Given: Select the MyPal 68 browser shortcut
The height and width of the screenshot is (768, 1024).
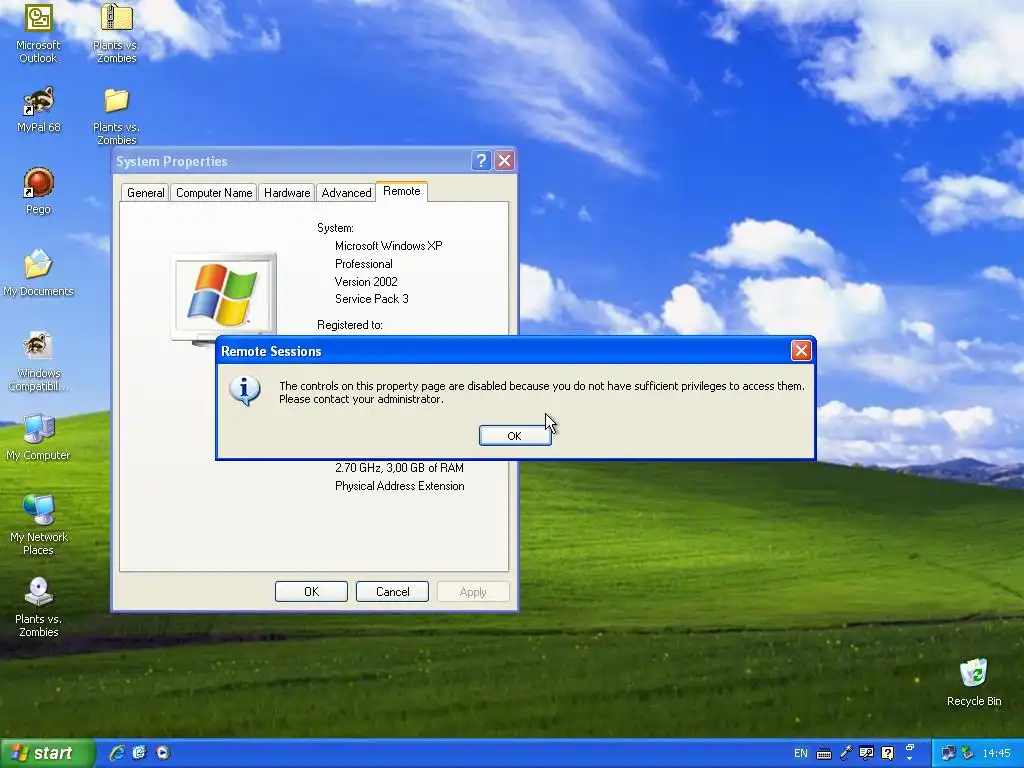Looking at the screenshot, I should click(x=38, y=110).
